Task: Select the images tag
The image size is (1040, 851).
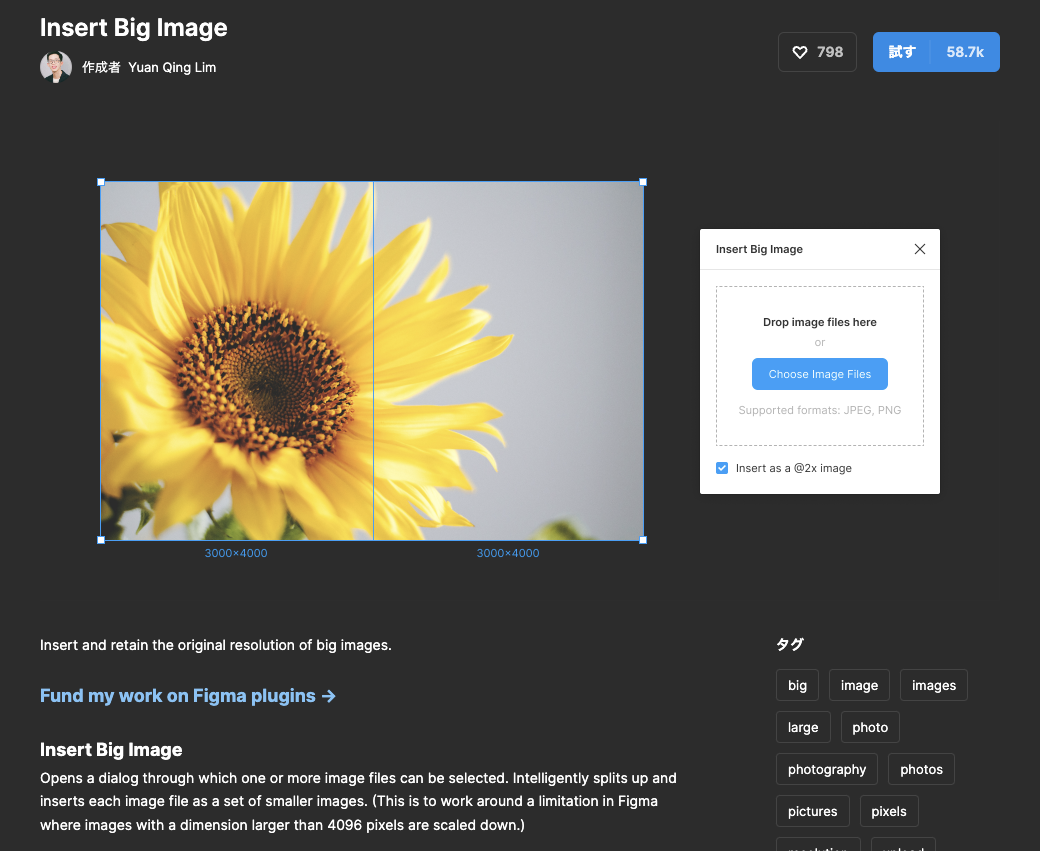Action: (x=933, y=685)
